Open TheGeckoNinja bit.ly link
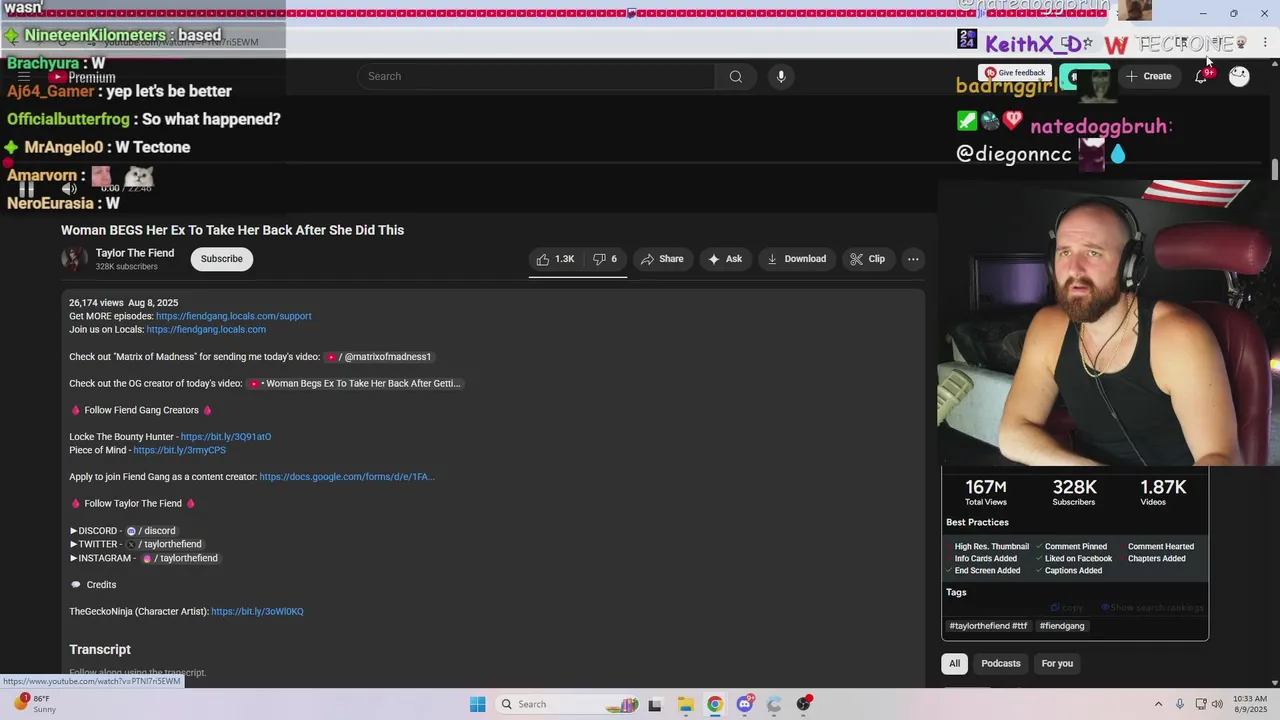This screenshot has width=1280, height=720. (257, 611)
